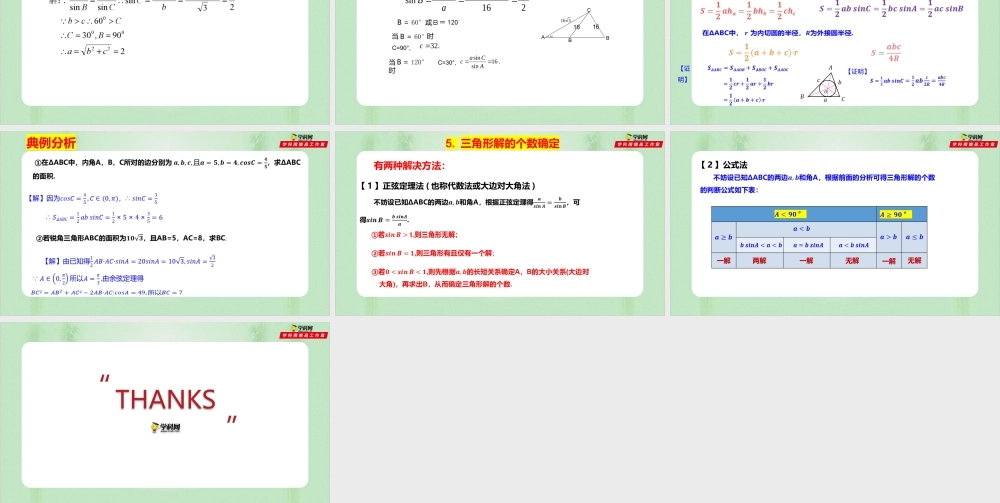
Task: Click the 一解 cell under a ≥ b
Action: click(x=723, y=261)
